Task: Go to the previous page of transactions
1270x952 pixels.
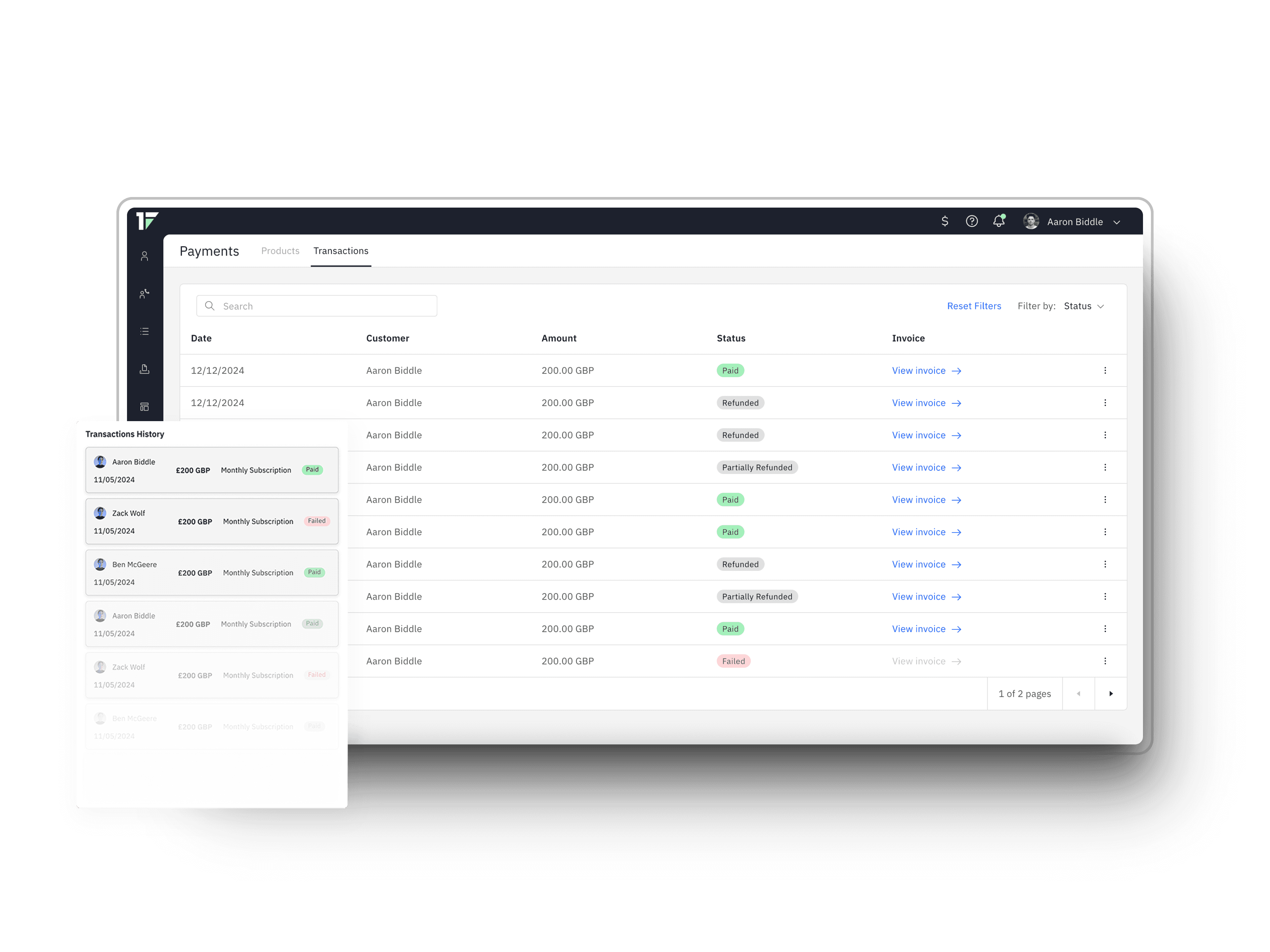Action: [x=1079, y=694]
